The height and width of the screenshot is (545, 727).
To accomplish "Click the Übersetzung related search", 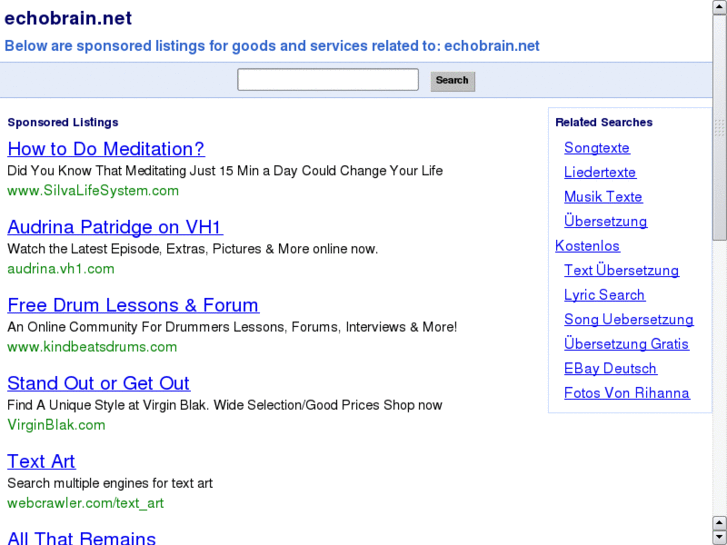I will pos(605,221).
